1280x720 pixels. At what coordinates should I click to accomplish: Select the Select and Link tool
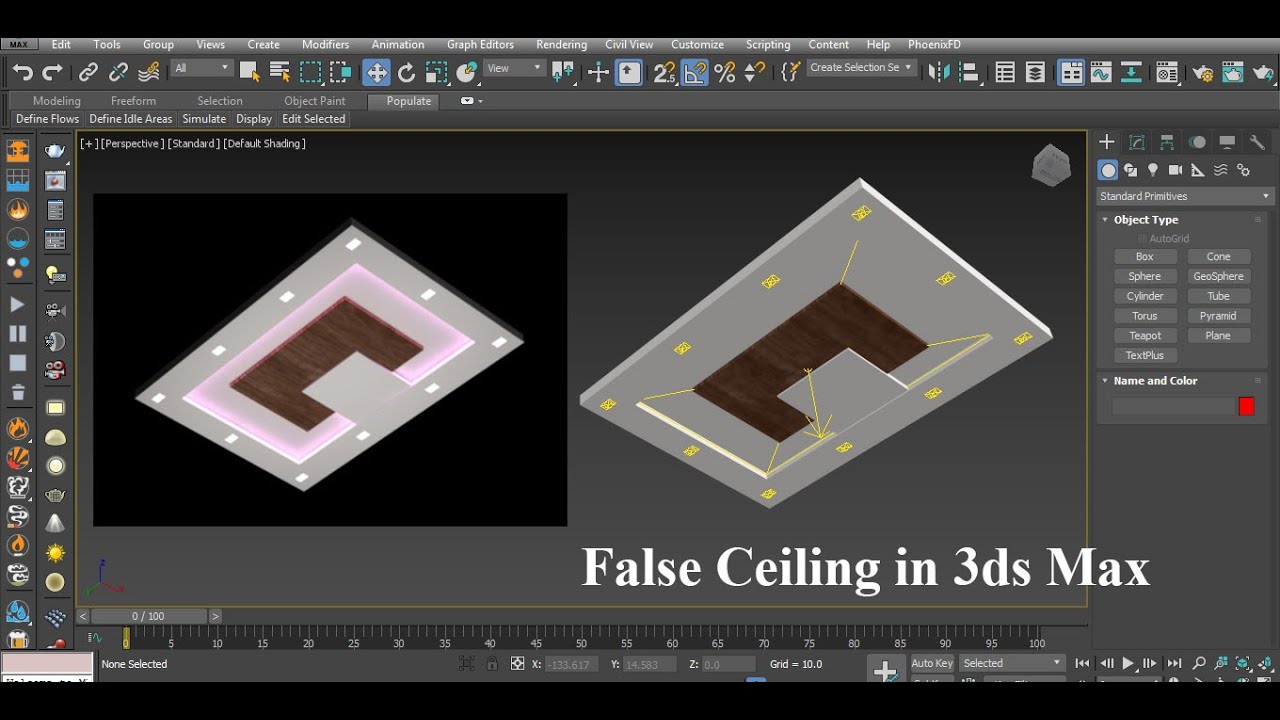click(x=88, y=72)
